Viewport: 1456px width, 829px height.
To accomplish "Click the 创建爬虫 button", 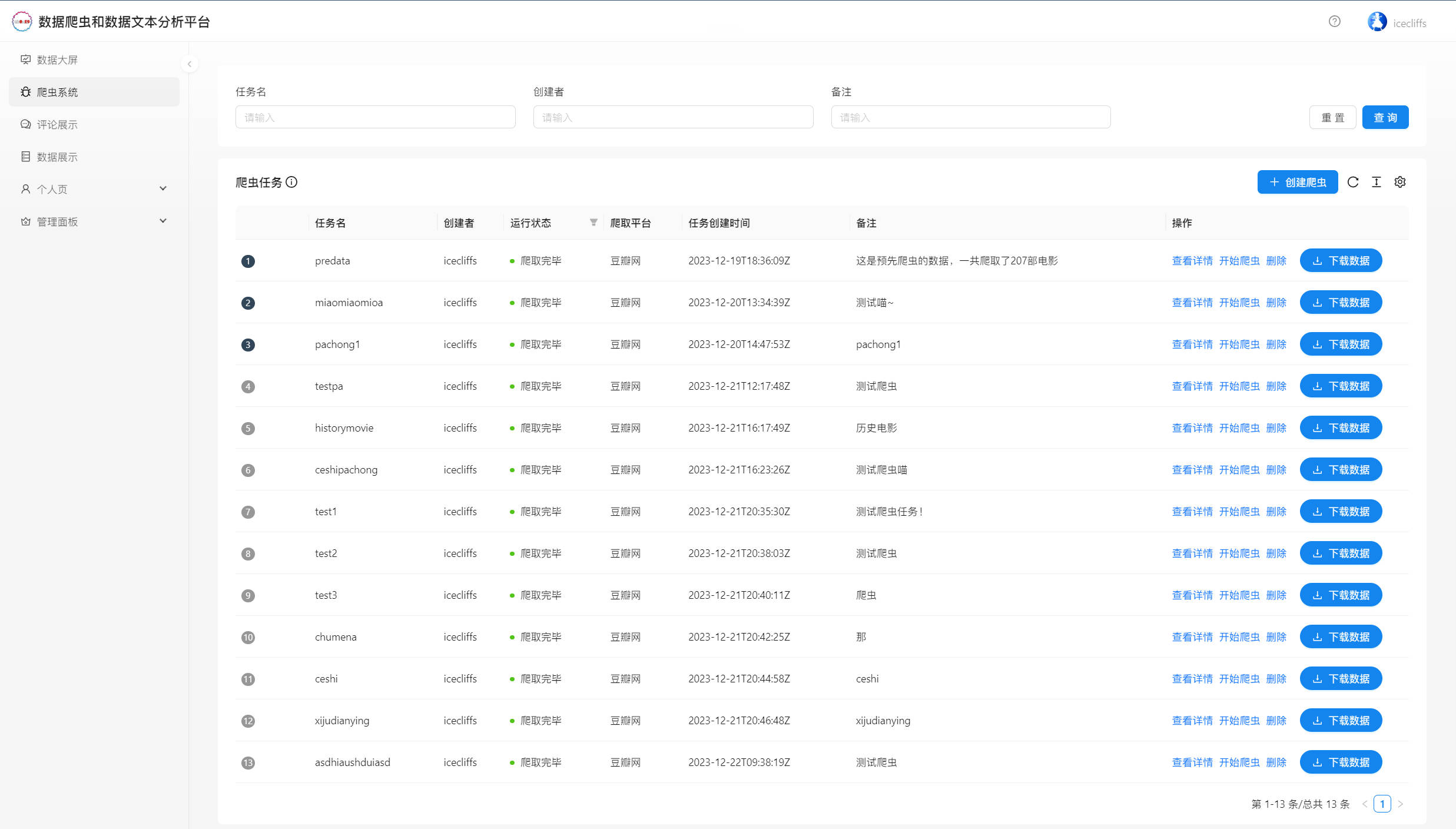I will pyautogui.click(x=1298, y=182).
